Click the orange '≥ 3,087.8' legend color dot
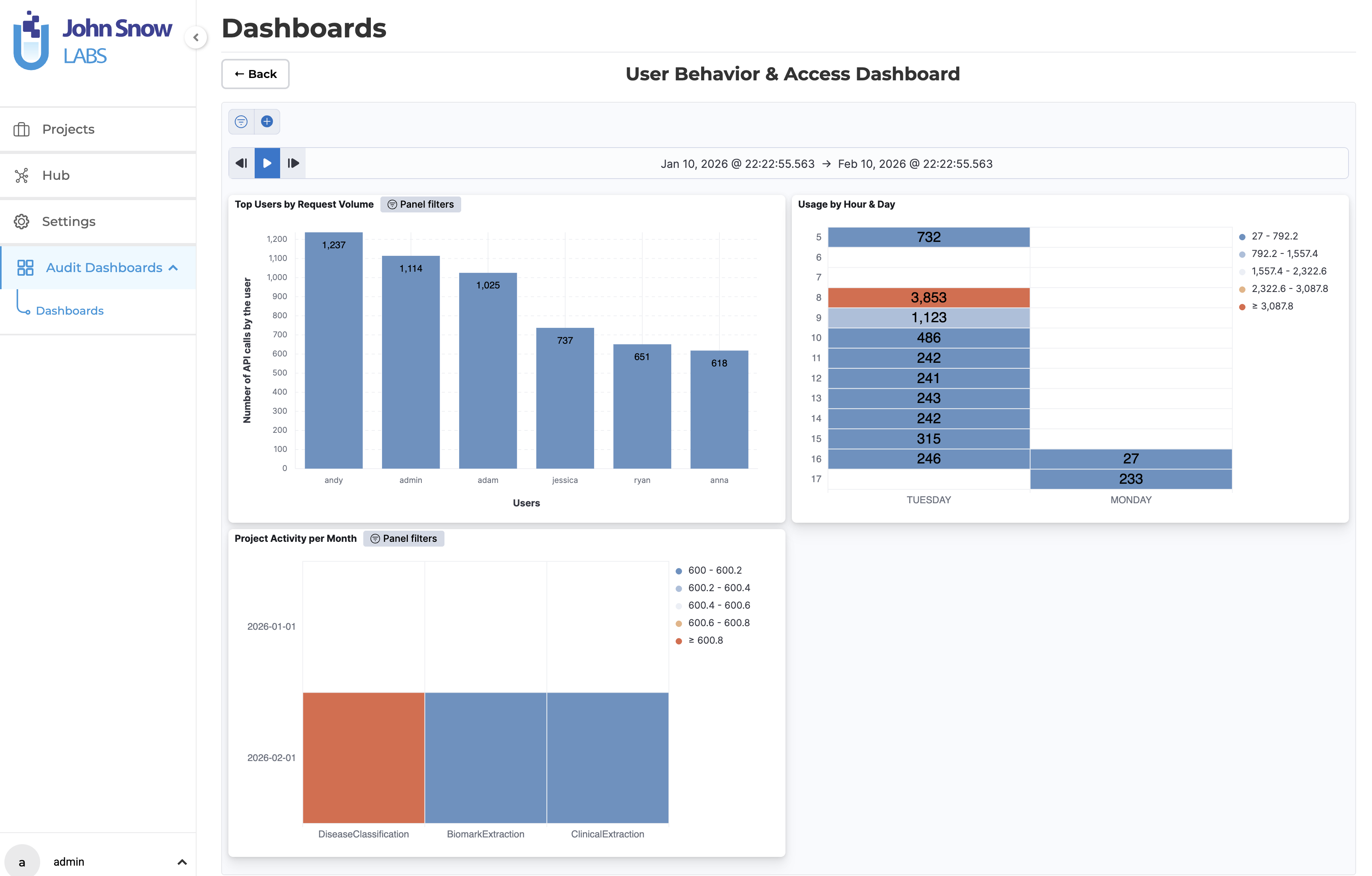The height and width of the screenshot is (876, 1372). click(1242, 306)
